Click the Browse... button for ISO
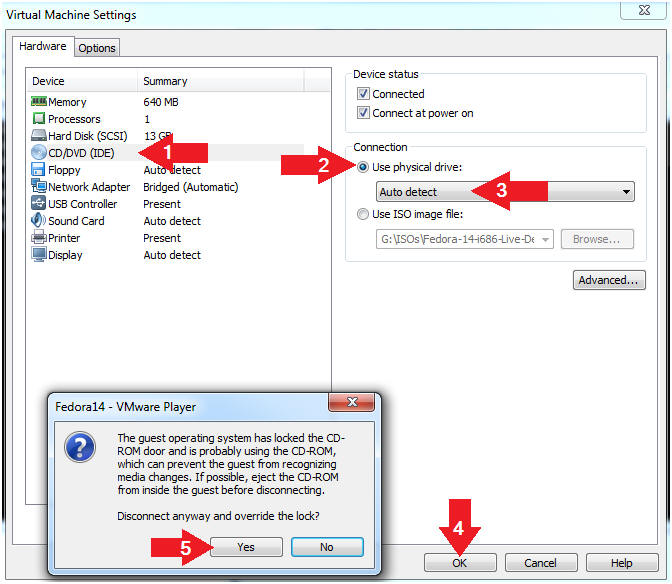Image resolution: width=672 pixels, height=584 pixels. coord(597,239)
